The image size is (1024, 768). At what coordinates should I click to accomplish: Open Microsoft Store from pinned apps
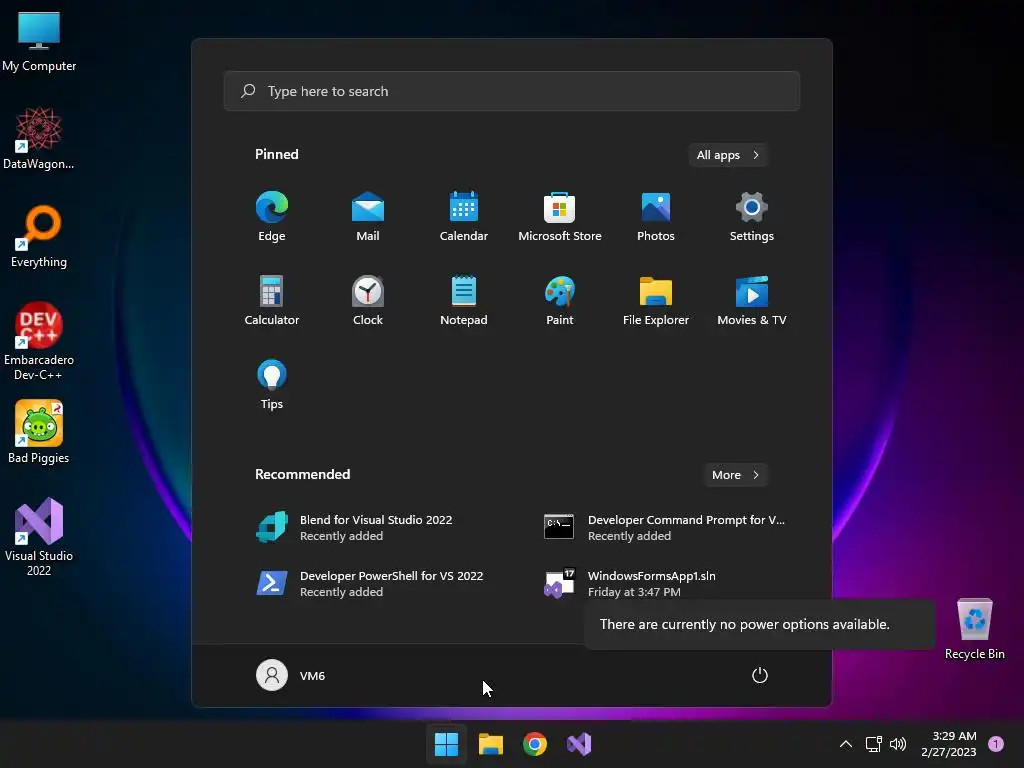coord(560,217)
